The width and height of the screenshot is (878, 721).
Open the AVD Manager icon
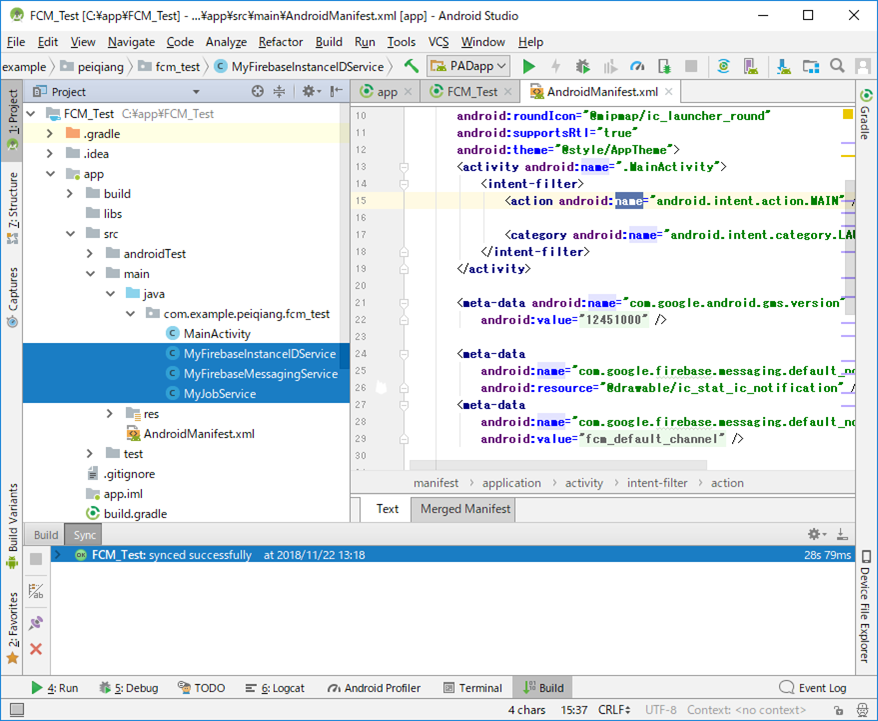pos(751,66)
